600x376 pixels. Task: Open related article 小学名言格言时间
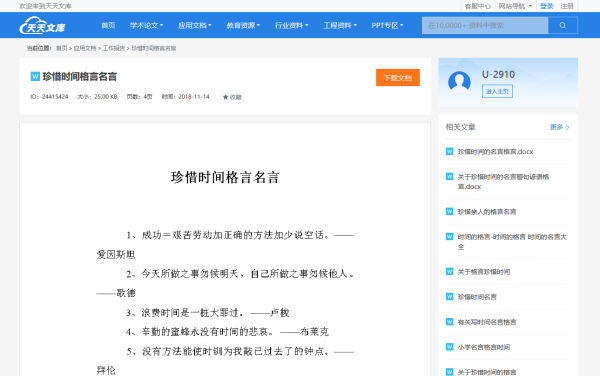point(484,347)
